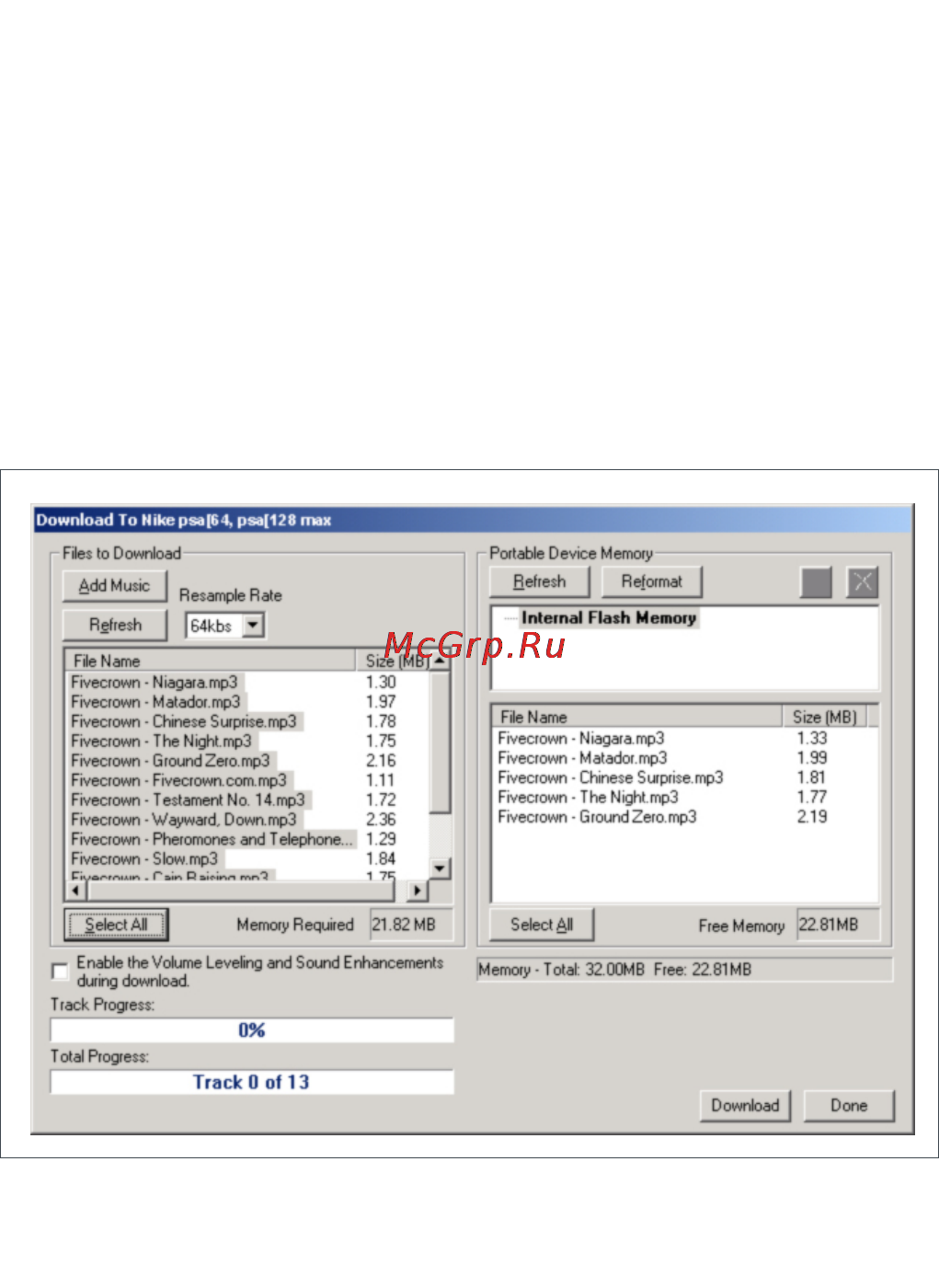The image size is (939, 1288).
Task: Click horizontal scroll left arrow in file list
Action: [x=76, y=891]
